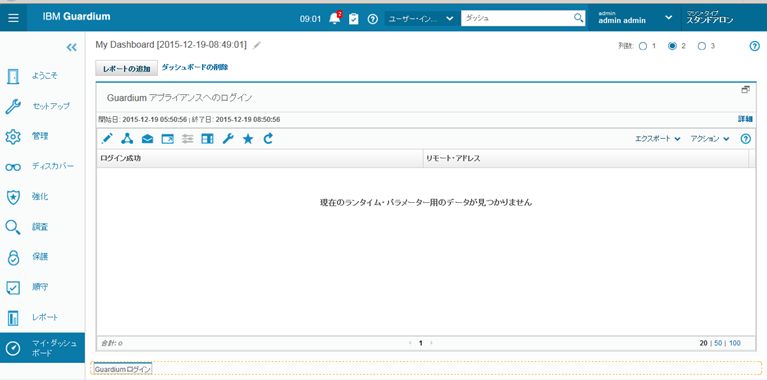Sort by リモート・アドレス column header
The height and width of the screenshot is (380, 767).
[x=586, y=158]
